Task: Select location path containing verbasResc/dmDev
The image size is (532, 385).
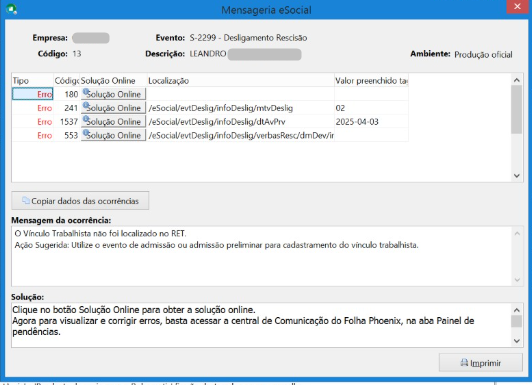Action: pyautogui.click(x=241, y=135)
